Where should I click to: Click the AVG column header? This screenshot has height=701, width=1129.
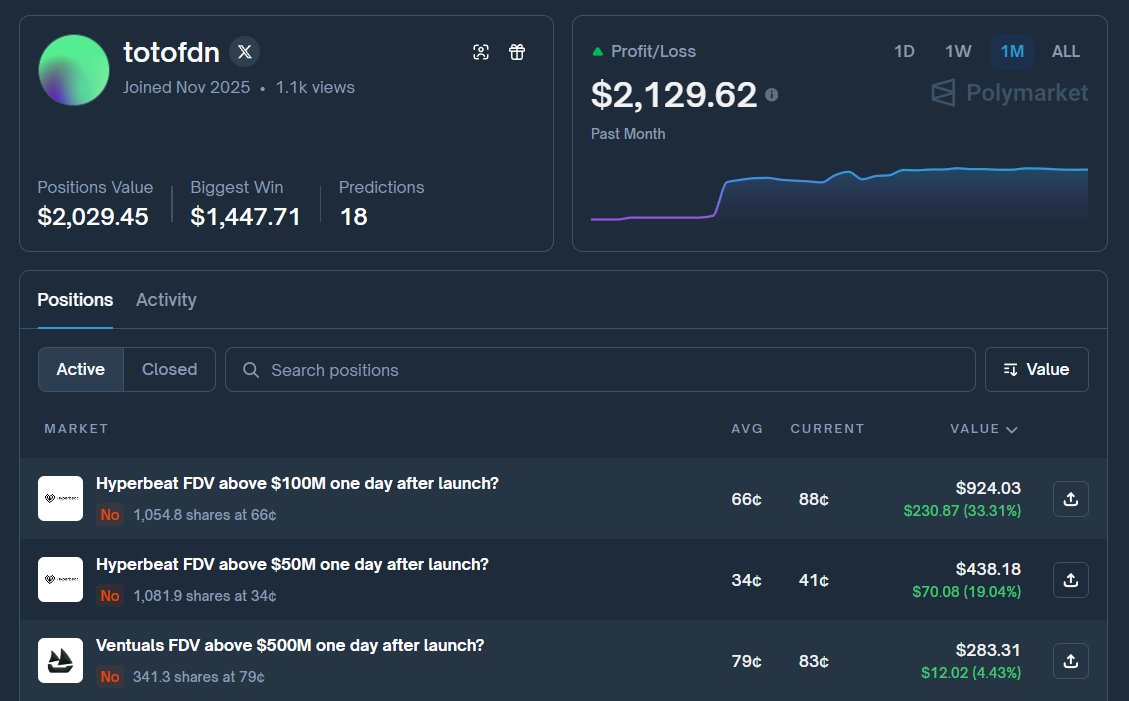tap(747, 429)
